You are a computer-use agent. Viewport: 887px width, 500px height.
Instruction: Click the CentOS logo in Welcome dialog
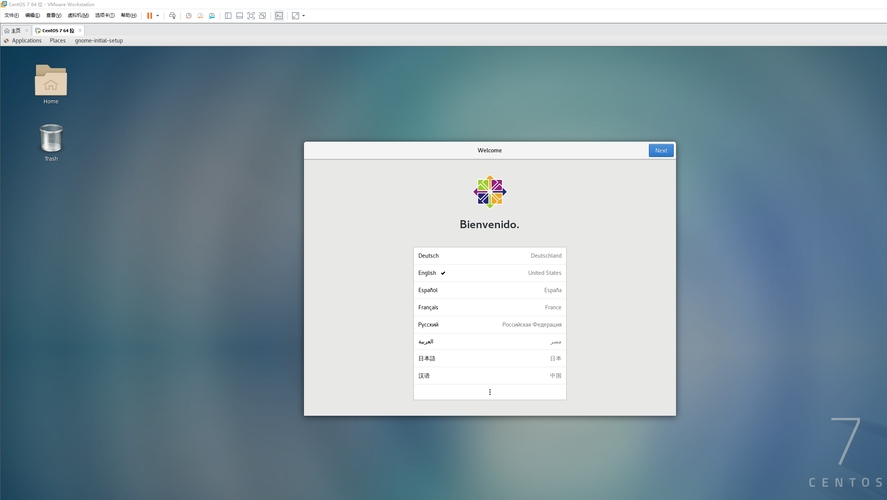(x=490, y=192)
